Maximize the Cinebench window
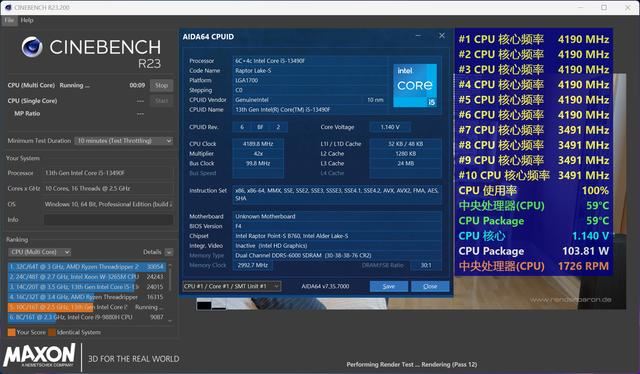 pyautogui.click(x=604, y=7)
